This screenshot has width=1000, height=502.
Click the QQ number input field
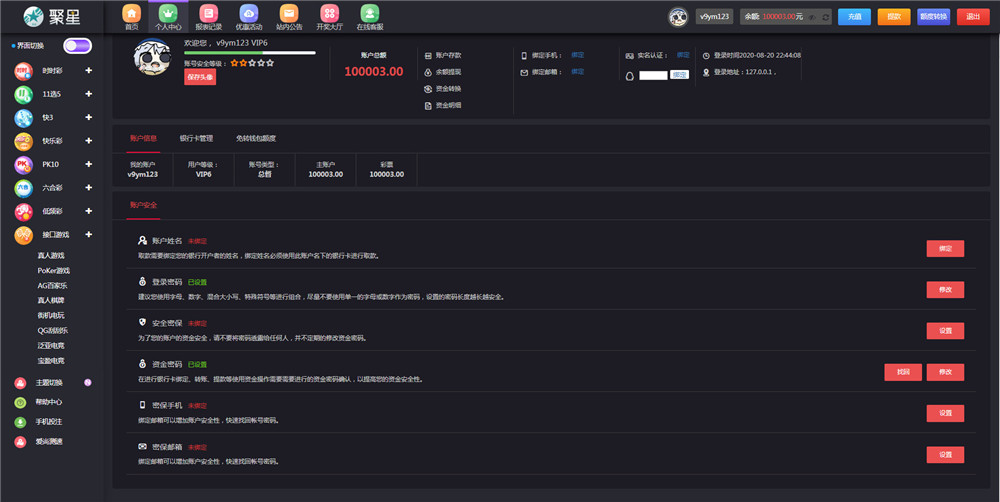[x=653, y=75]
